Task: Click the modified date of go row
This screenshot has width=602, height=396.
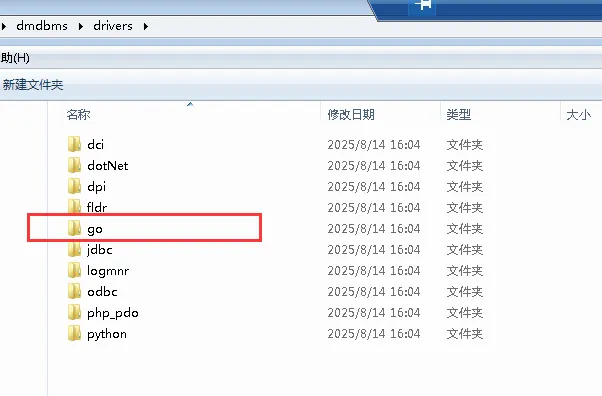Action: 374,229
